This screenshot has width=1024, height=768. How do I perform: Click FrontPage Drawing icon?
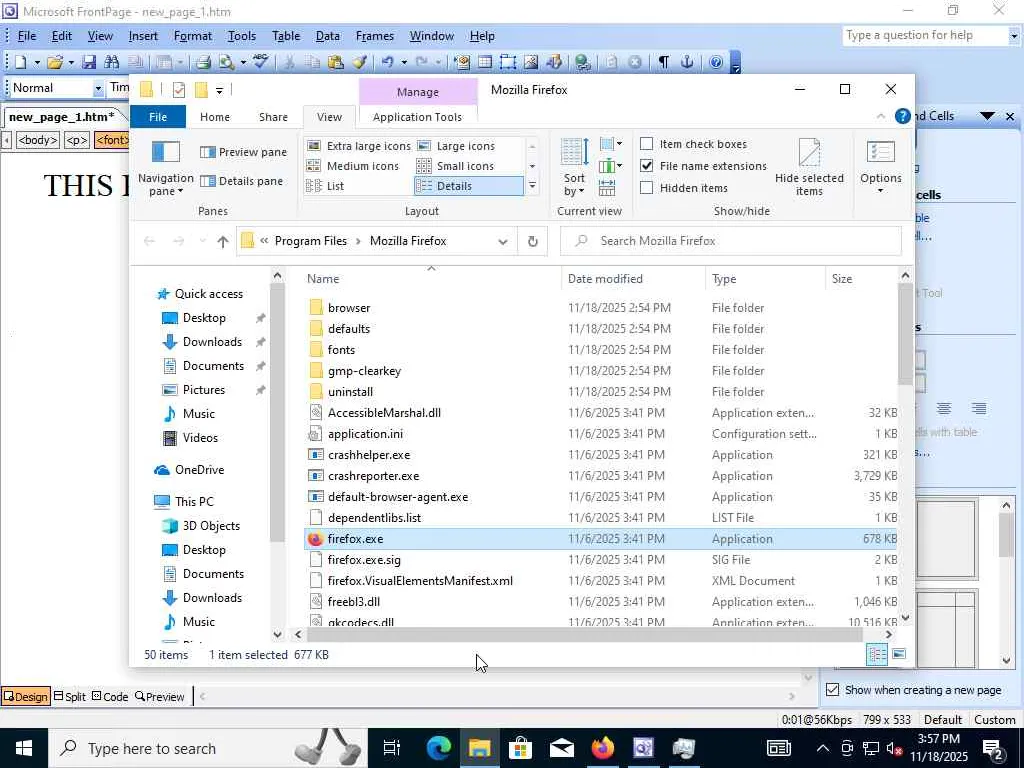pos(554,62)
